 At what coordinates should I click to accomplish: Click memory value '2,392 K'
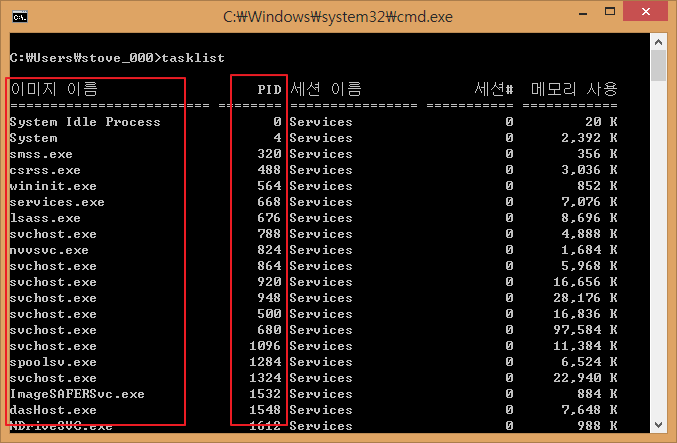[x=589, y=138]
